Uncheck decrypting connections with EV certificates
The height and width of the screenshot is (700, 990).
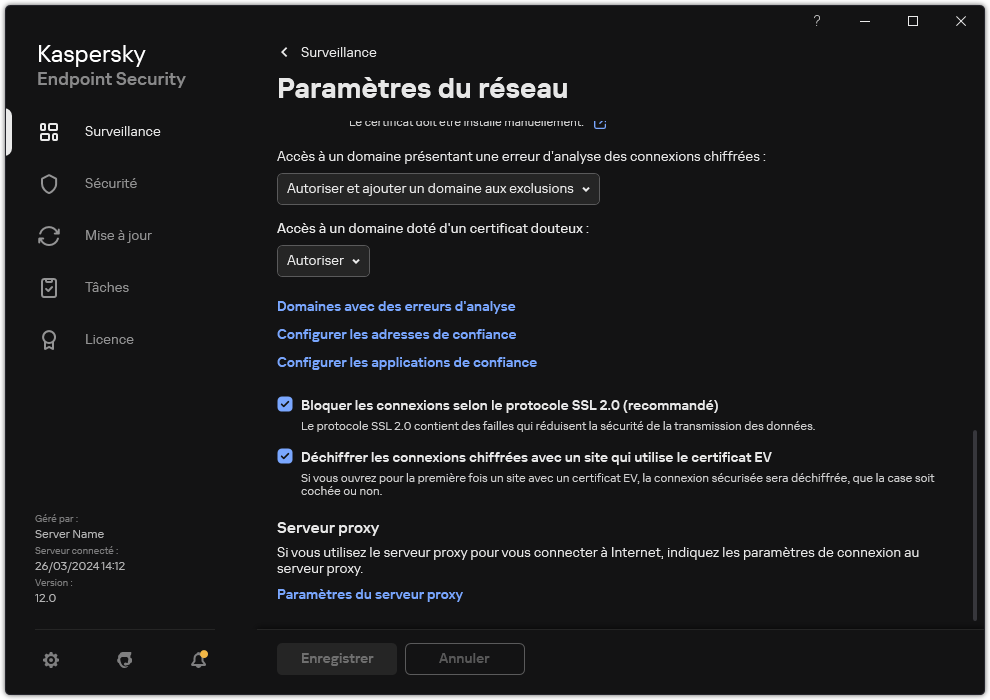pyautogui.click(x=284, y=458)
